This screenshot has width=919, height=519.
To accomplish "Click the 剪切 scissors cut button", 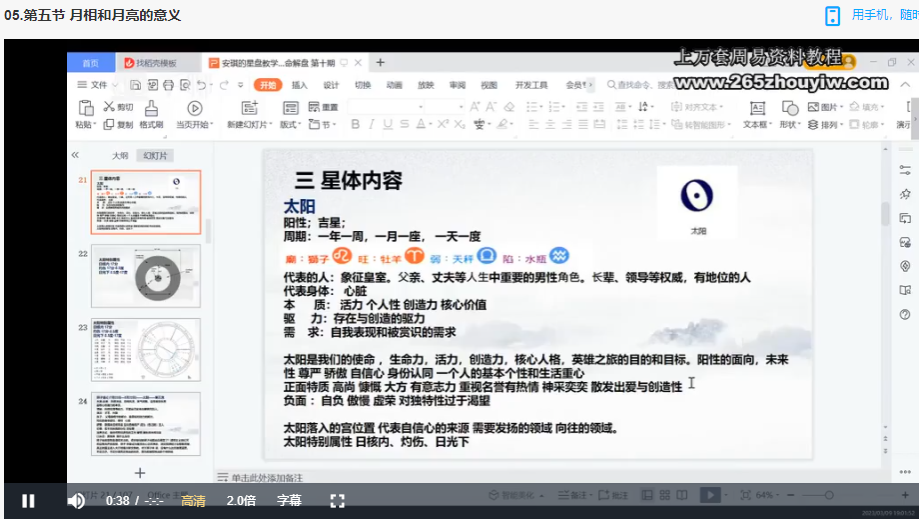I will click(x=118, y=107).
